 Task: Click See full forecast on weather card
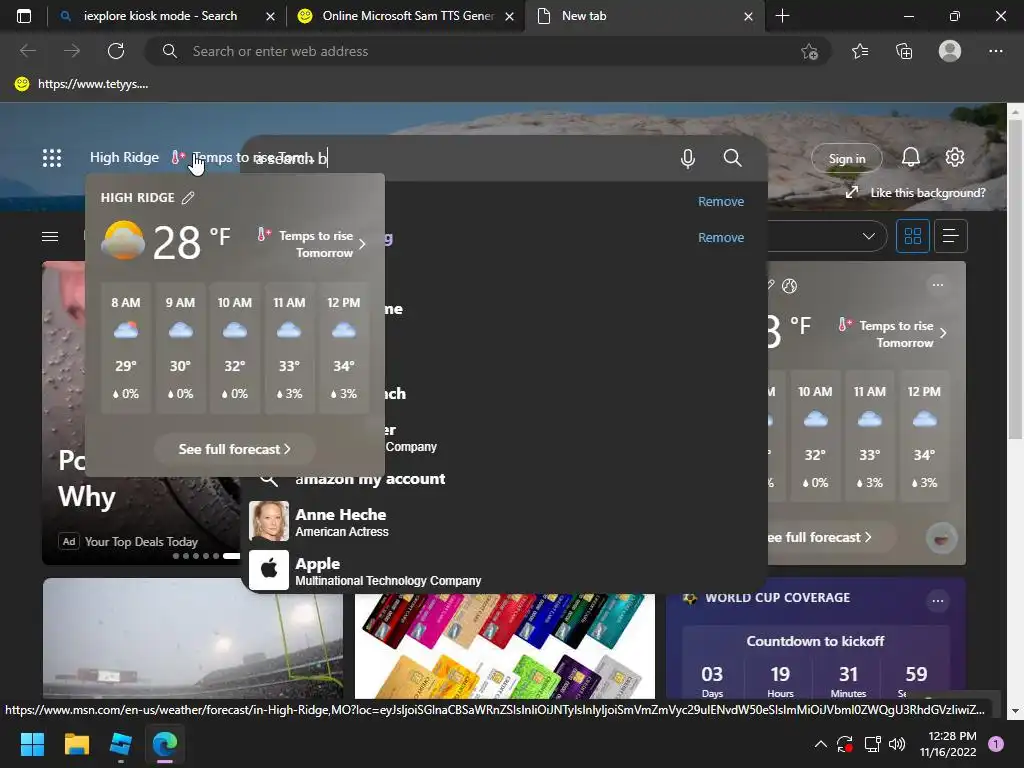tap(821, 537)
